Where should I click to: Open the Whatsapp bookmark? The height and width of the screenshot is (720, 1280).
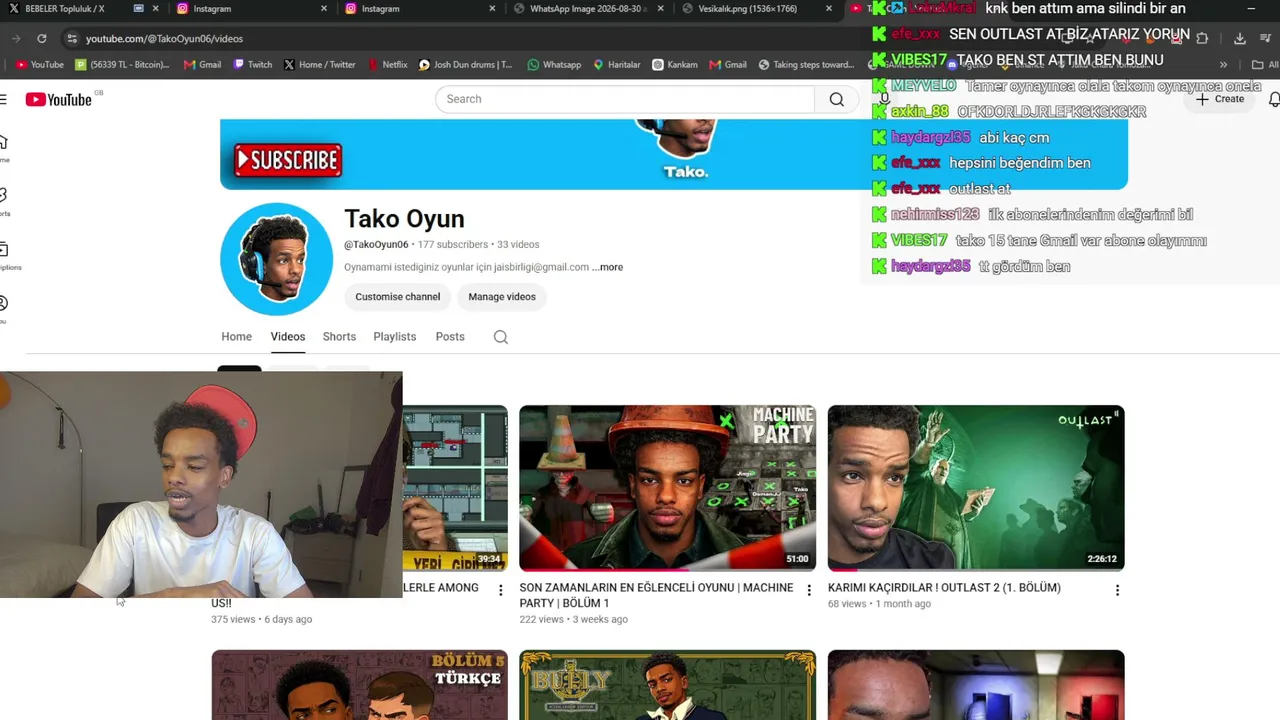(x=554, y=65)
